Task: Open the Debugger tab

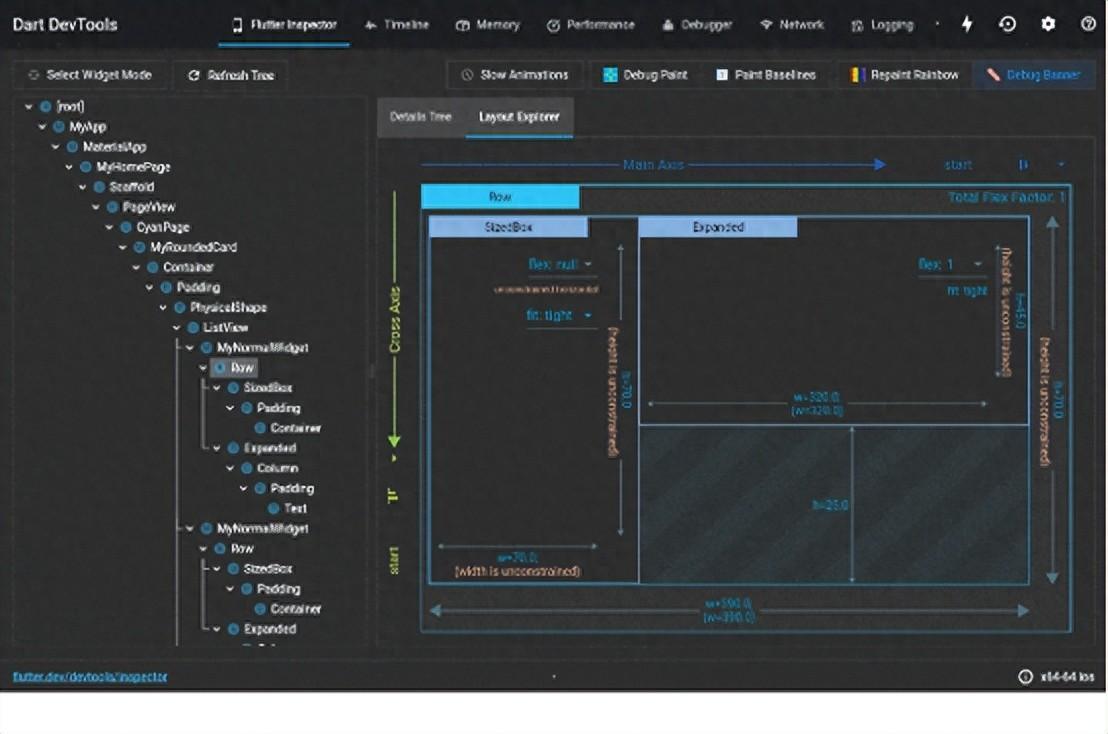Action: pos(697,25)
